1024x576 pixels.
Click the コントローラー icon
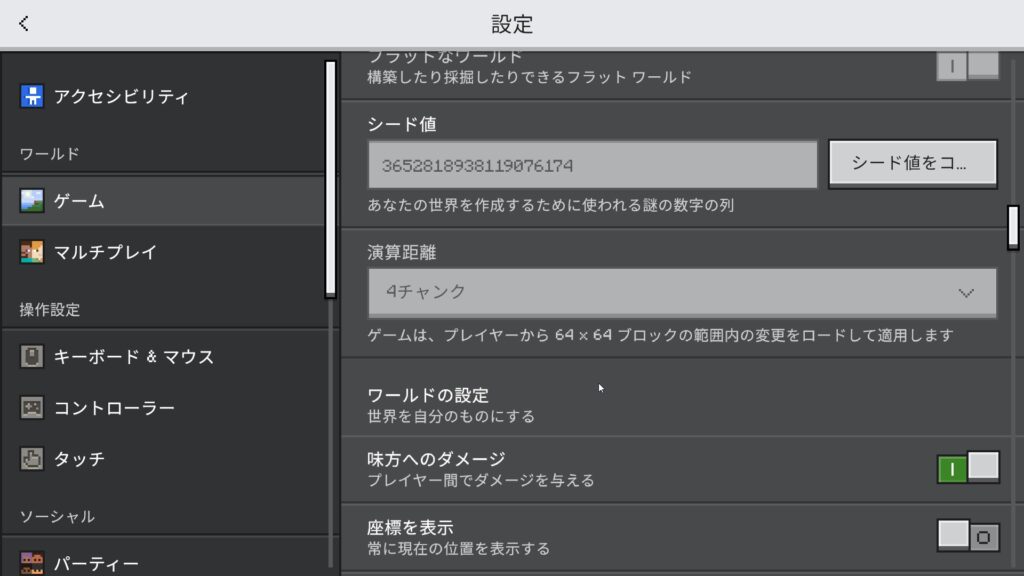[x=31, y=408]
